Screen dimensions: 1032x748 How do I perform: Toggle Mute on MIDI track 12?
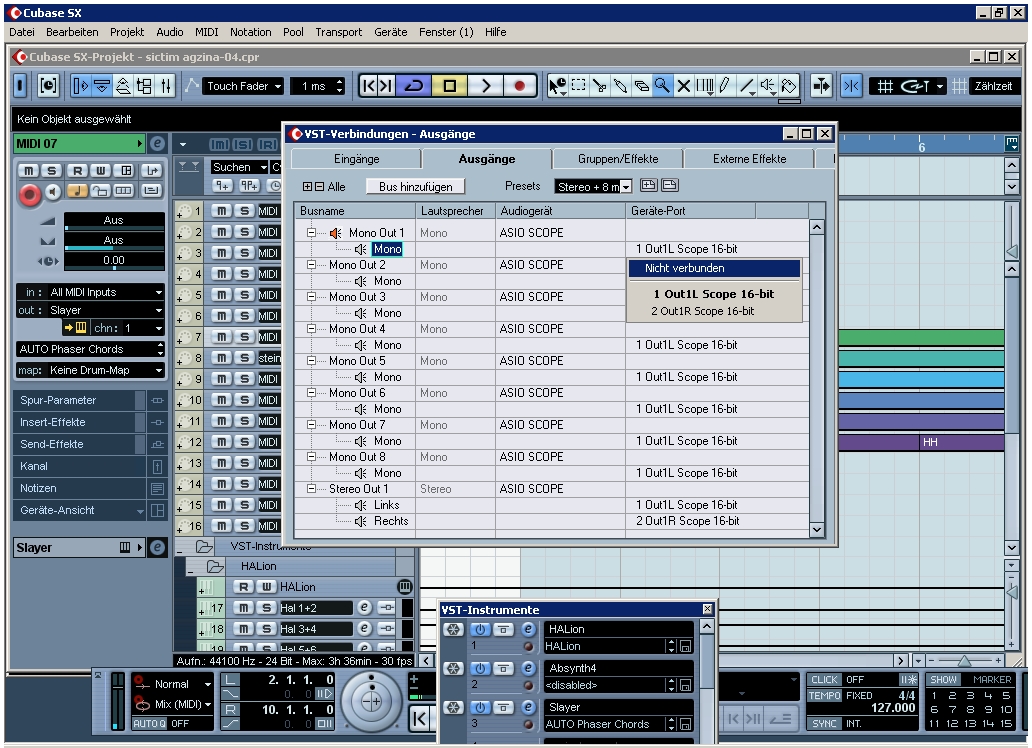click(222, 442)
